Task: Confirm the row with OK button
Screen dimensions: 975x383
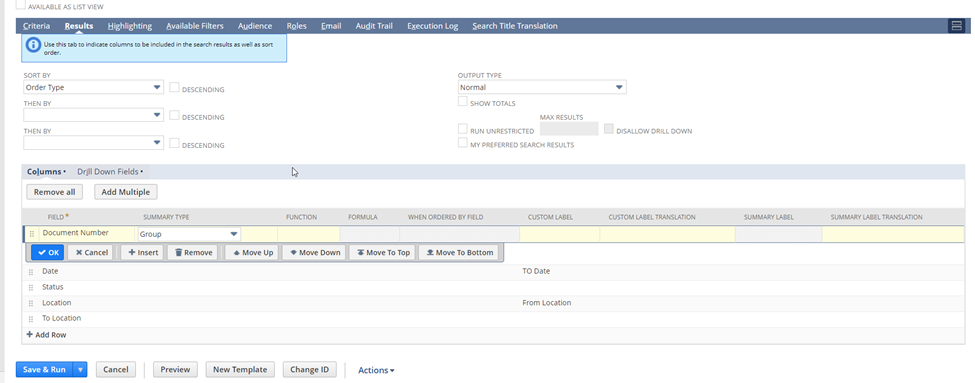Action: (x=47, y=252)
